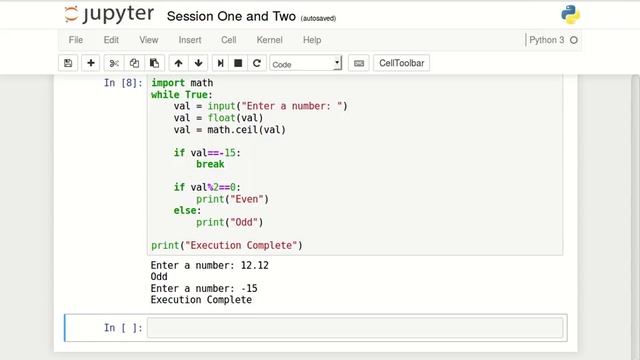This screenshot has height=360, width=640.
Task: Click the print("Execution Complete") line
Action: pyautogui.click(x=227, y=246)
